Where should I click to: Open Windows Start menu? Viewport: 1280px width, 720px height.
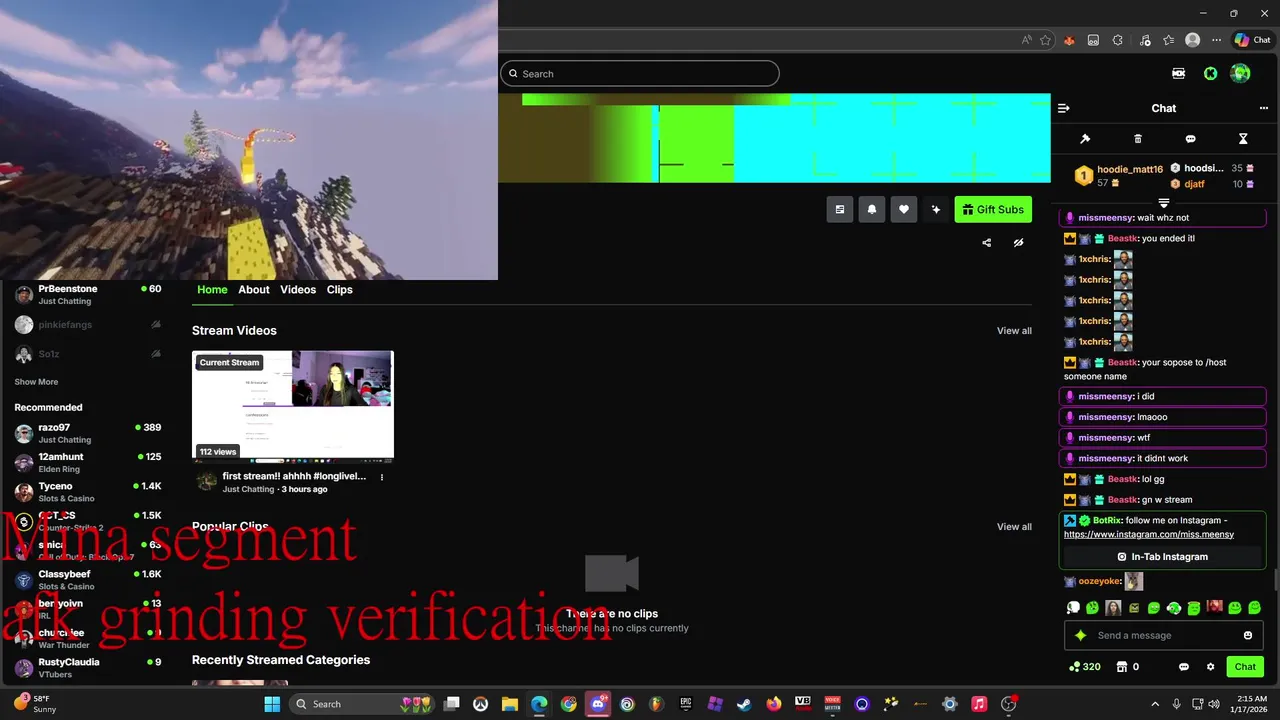tap(272, 704)
